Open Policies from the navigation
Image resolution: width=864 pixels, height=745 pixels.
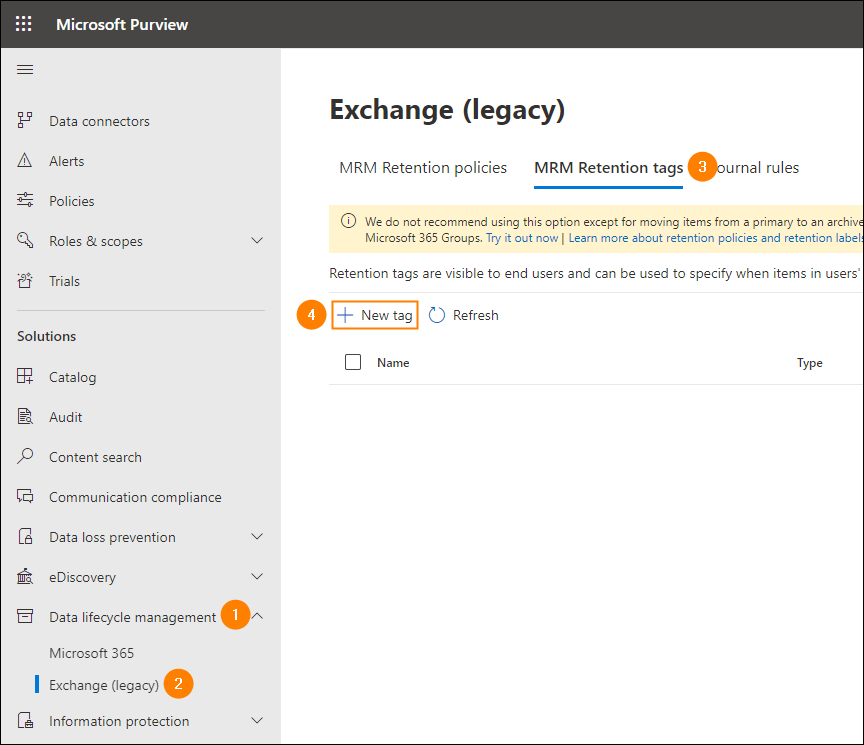[72, 201]
